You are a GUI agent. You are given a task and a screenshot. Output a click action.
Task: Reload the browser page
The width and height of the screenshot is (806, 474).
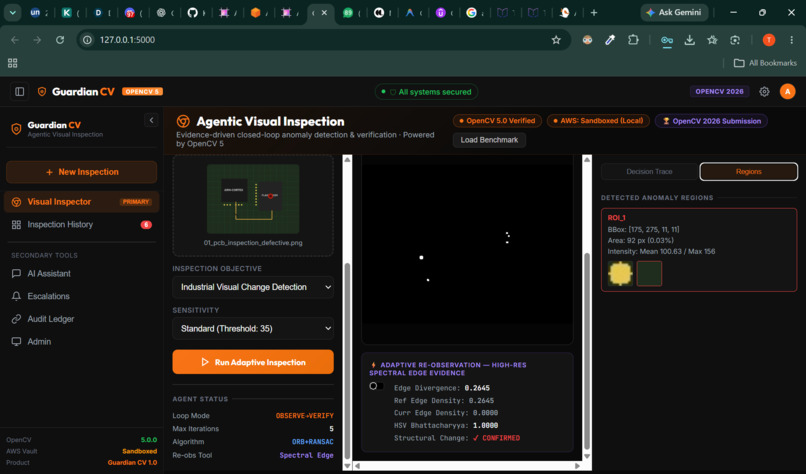point(60,40)
